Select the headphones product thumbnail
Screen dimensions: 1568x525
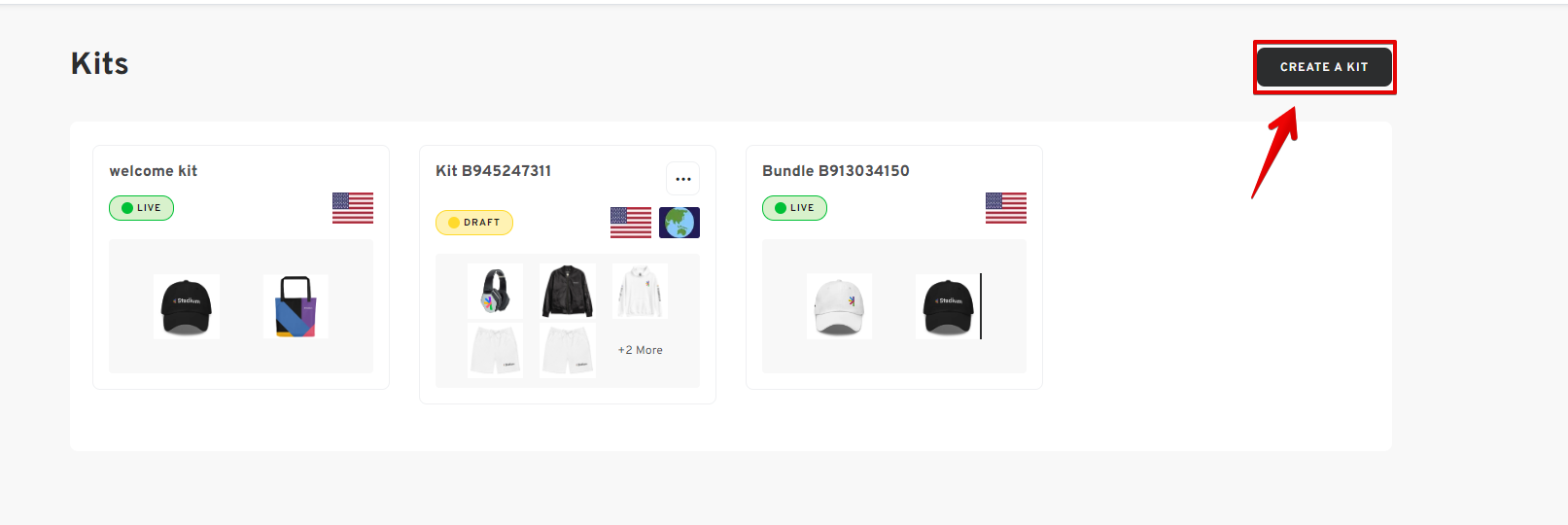(x=496, y=291)
